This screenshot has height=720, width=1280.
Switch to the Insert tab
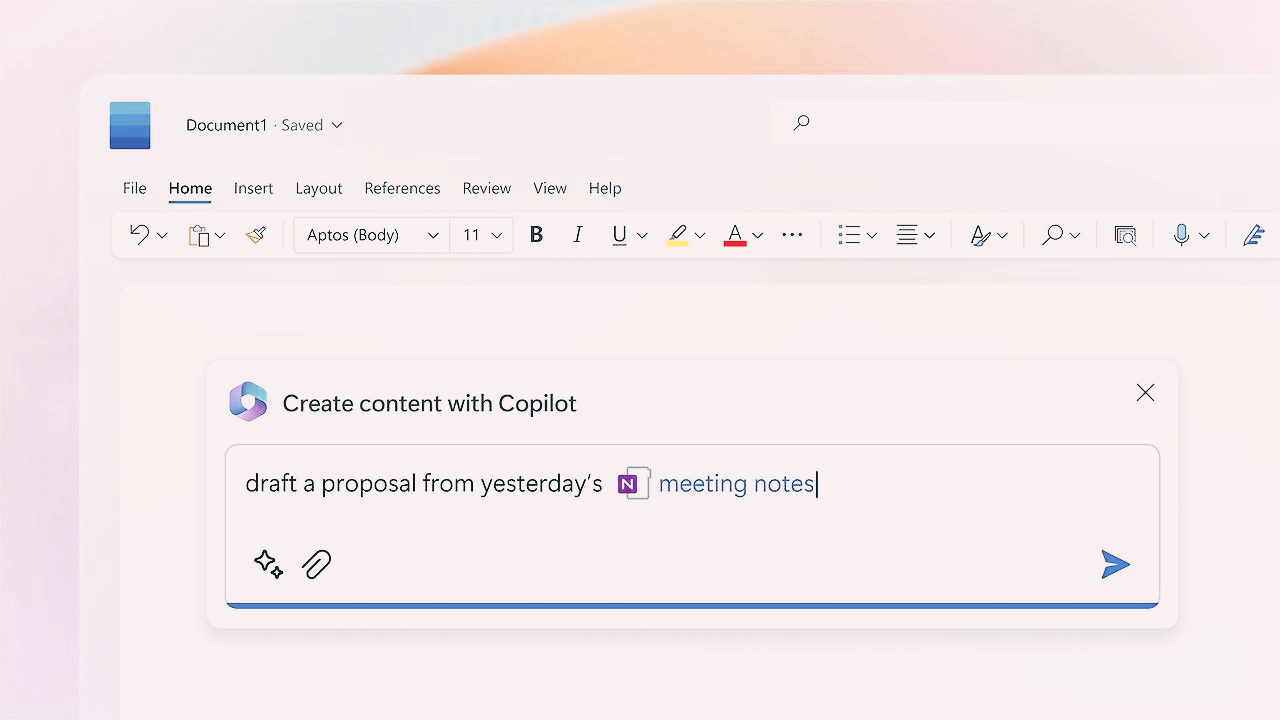click(253, 188)
